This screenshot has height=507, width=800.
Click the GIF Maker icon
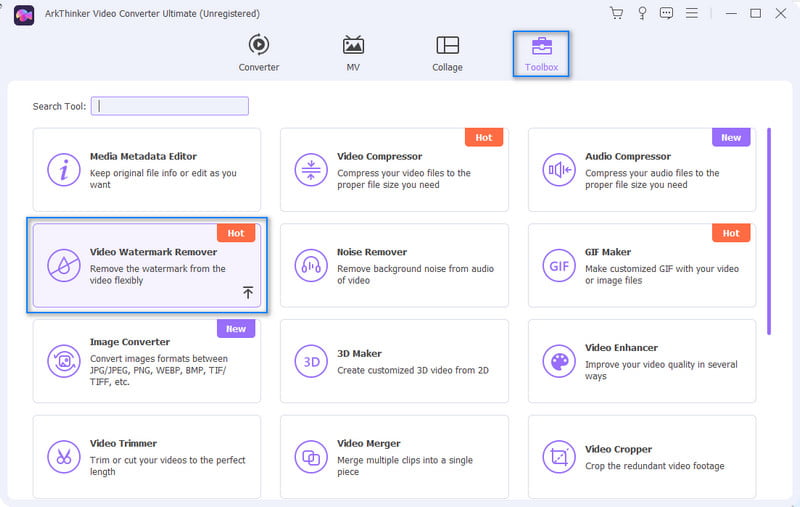559,265
